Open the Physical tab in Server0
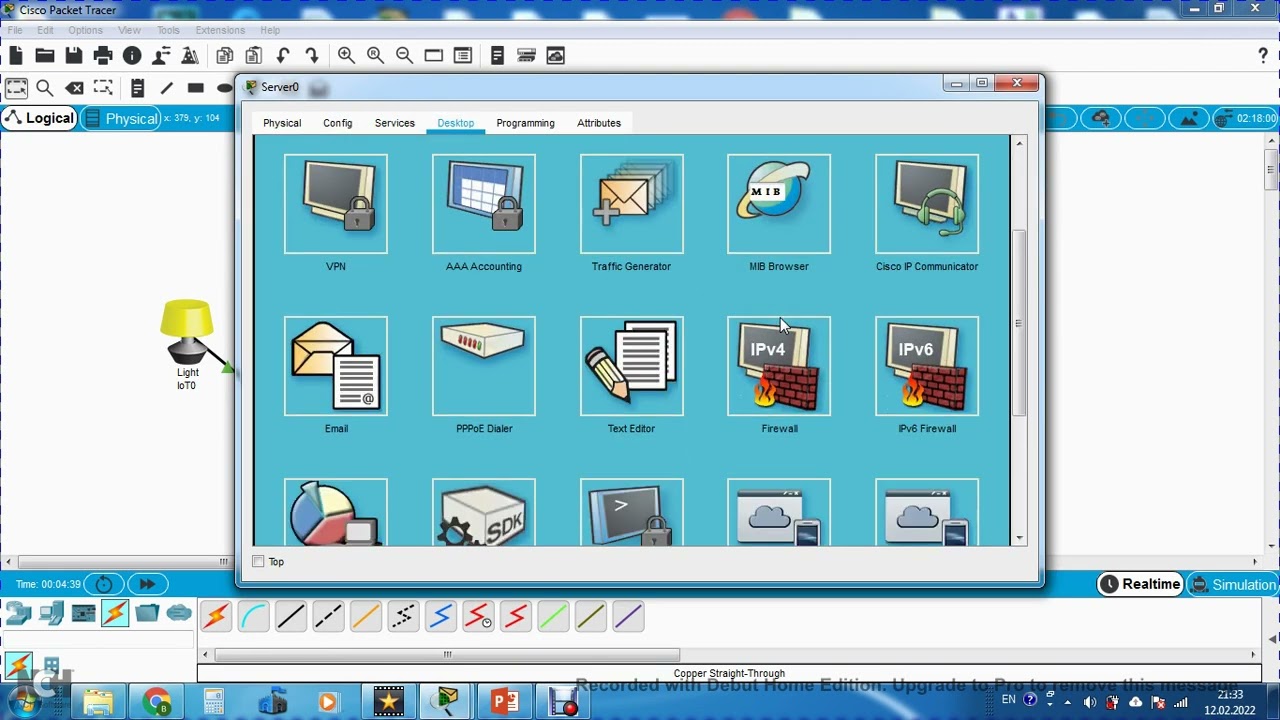The width and height of the screenshot is (1280, 720). 282,123
